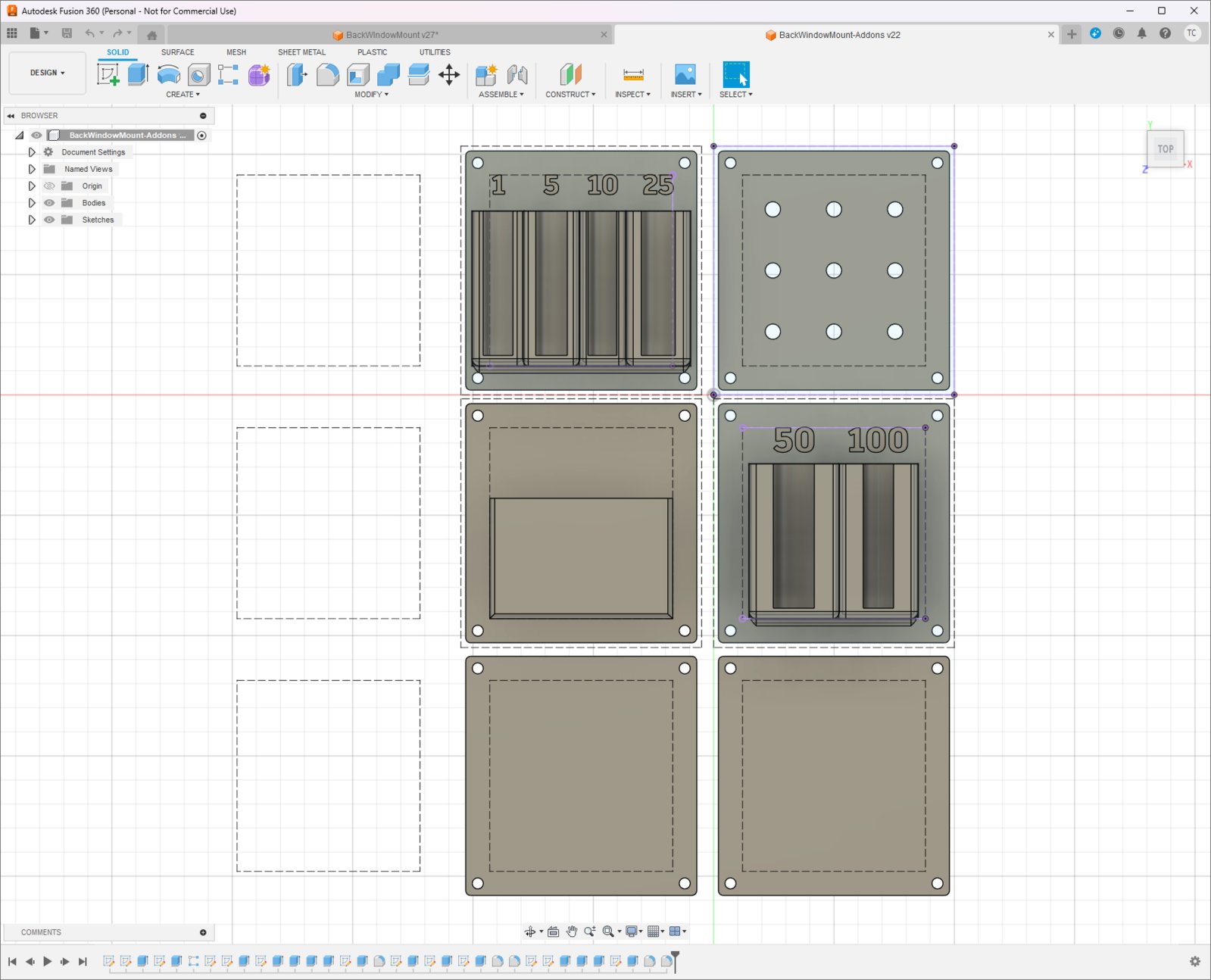The height and width of the screenshot is (980, 1211).
Task: Click the New Component icon
Action: click(x=486, y=74)
